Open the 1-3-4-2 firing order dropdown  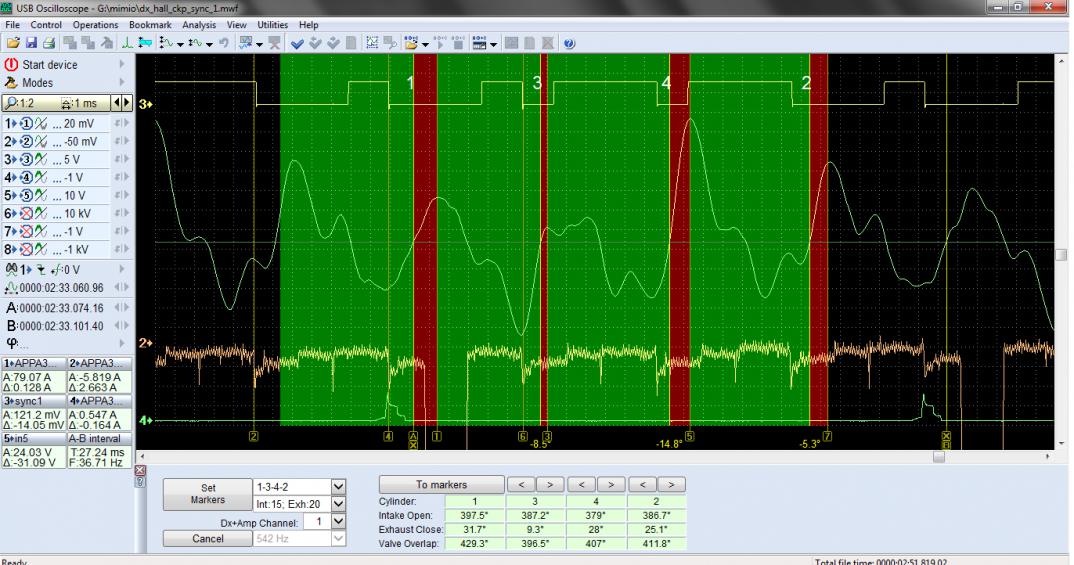337,486
